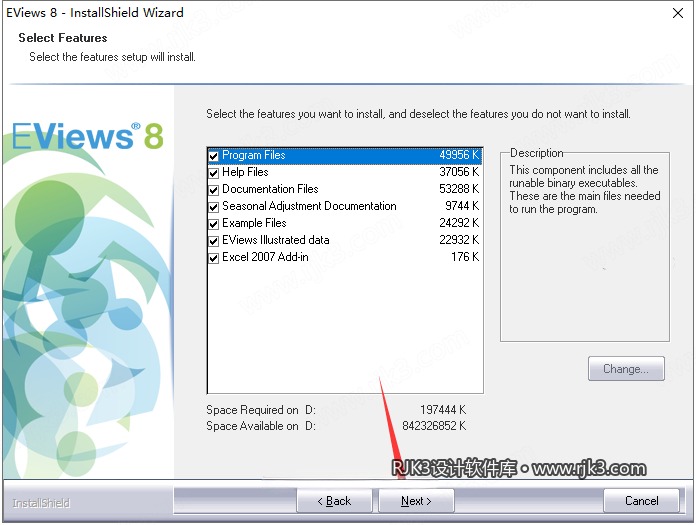Uncheck EViews Illustrated data checkbox
Viewport: 696px width, 525px height.
(x=214, y=241)
